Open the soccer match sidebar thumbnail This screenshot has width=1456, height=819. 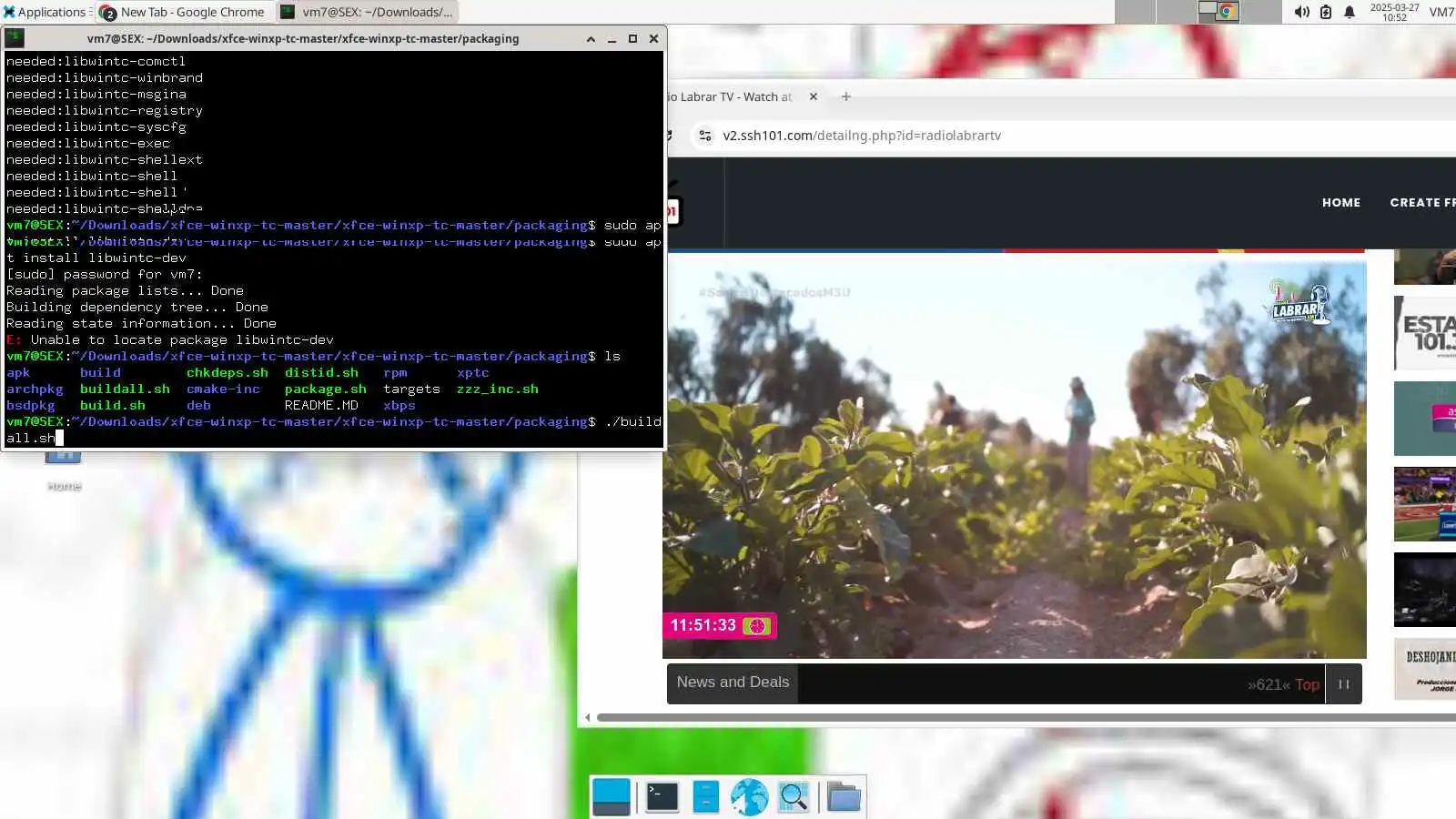(x=1425, y=504)
